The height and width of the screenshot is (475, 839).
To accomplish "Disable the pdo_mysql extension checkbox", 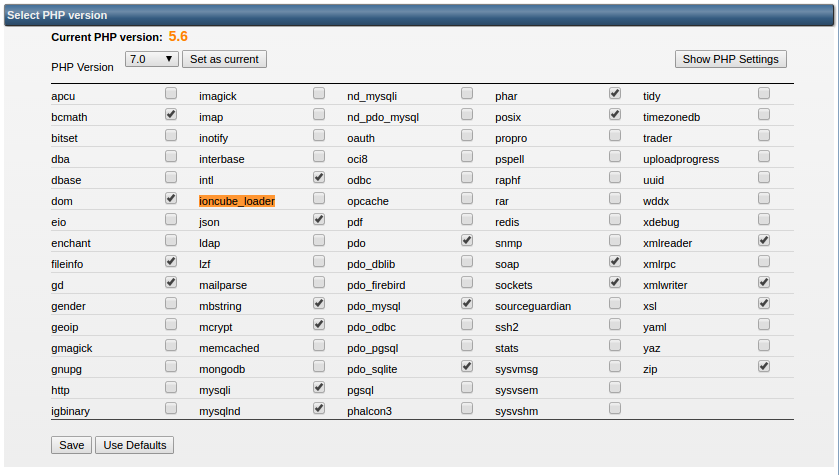I will pyautogui.click(x=467, y=304).
